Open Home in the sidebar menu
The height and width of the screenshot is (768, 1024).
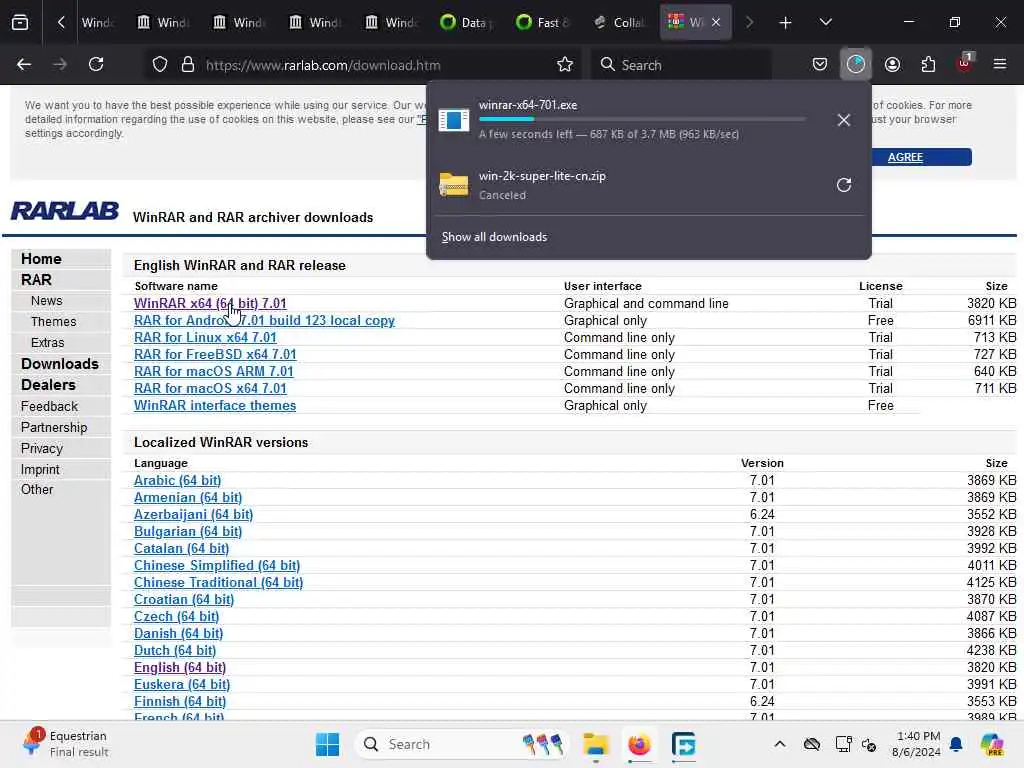pyautogui.click(x=41, y=259)
